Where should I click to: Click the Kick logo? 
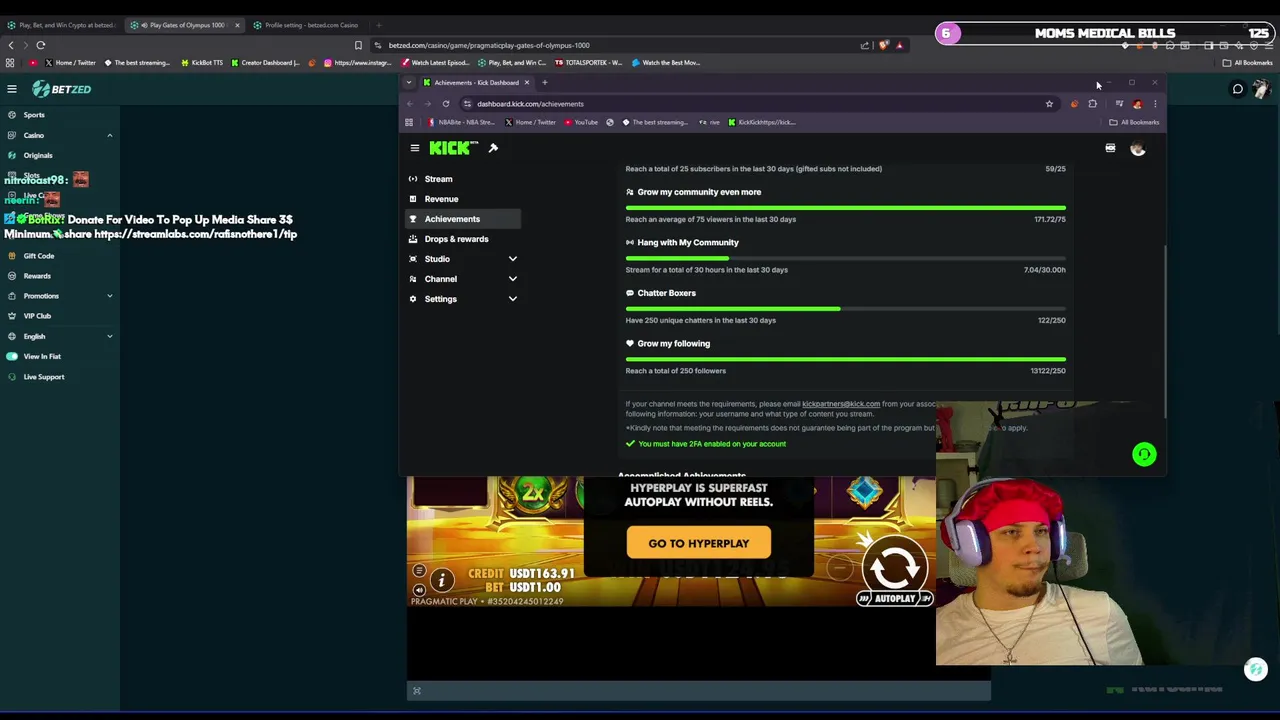[453, 148]
